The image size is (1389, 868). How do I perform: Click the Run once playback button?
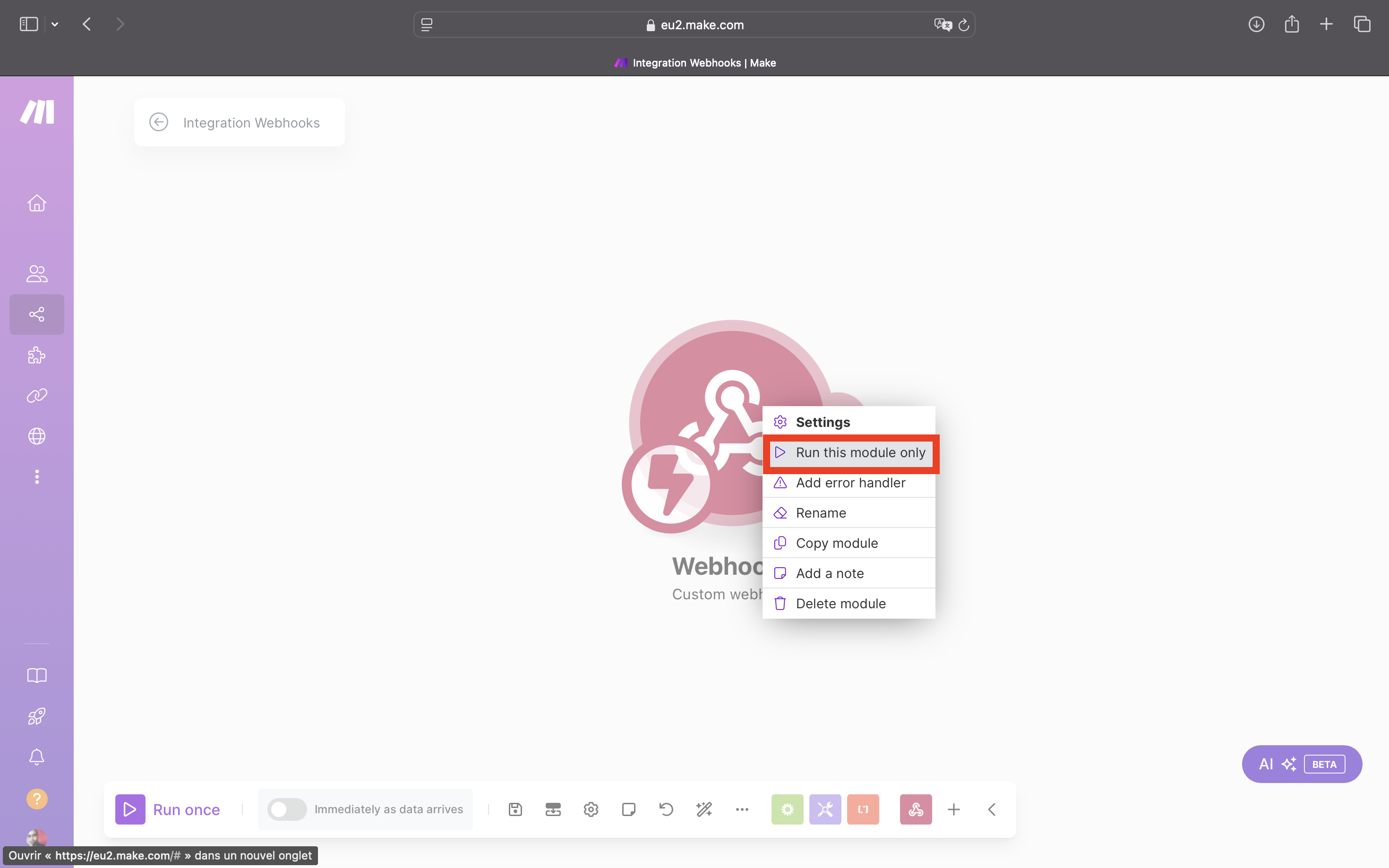pos(130,808)
